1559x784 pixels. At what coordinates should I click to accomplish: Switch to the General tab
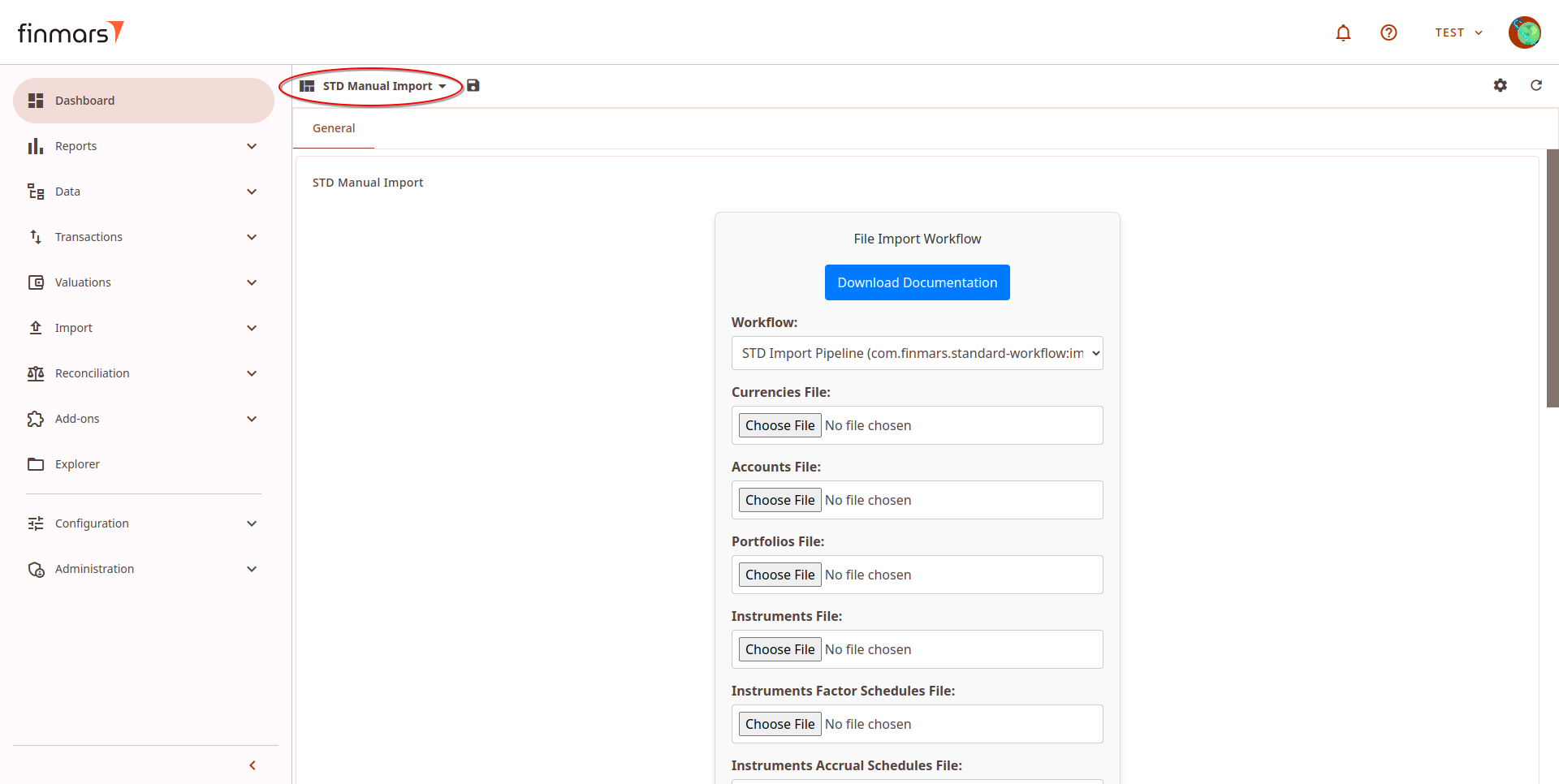(334, 128)
